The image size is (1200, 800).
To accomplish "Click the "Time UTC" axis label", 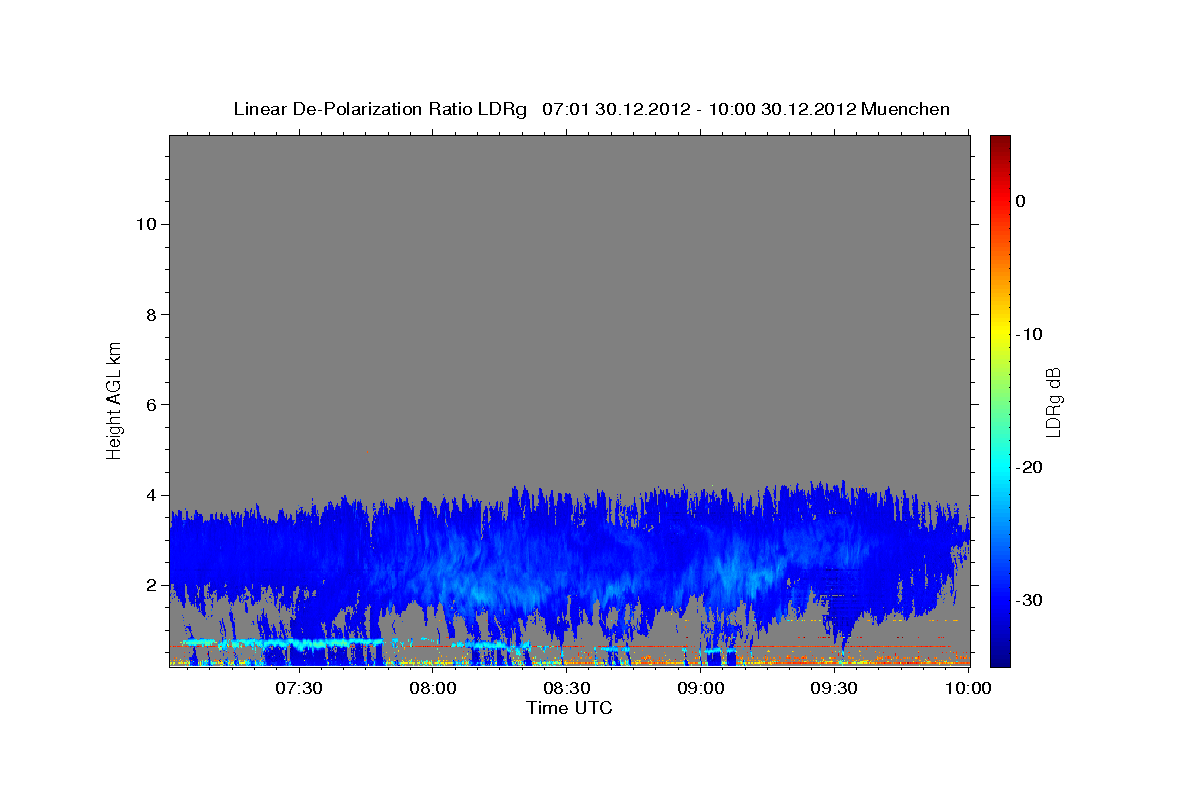I will pos(569,708).
